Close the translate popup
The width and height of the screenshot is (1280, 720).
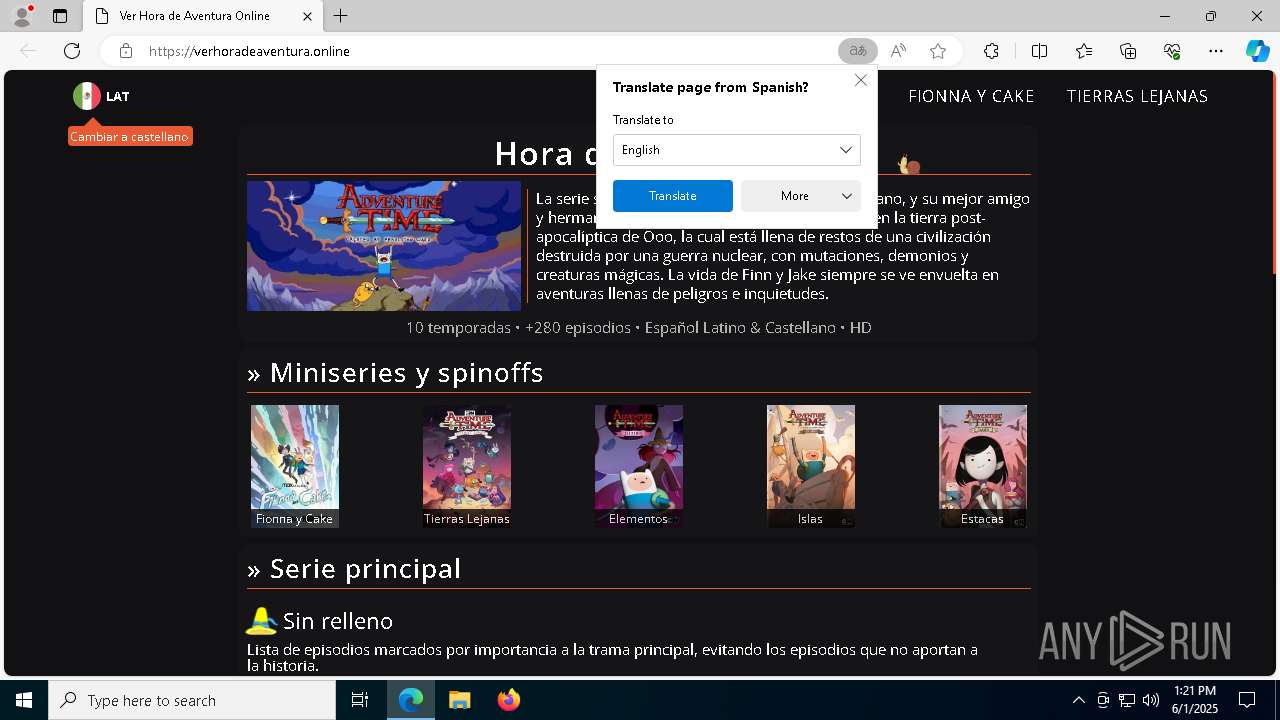point(861,80)
